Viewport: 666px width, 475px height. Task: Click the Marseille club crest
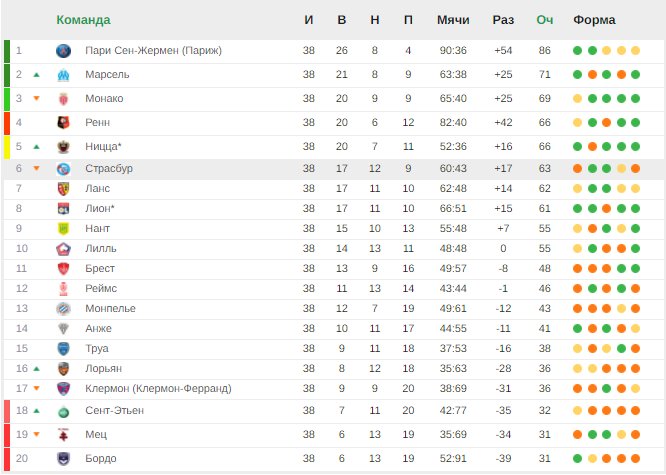click(64, 74)
